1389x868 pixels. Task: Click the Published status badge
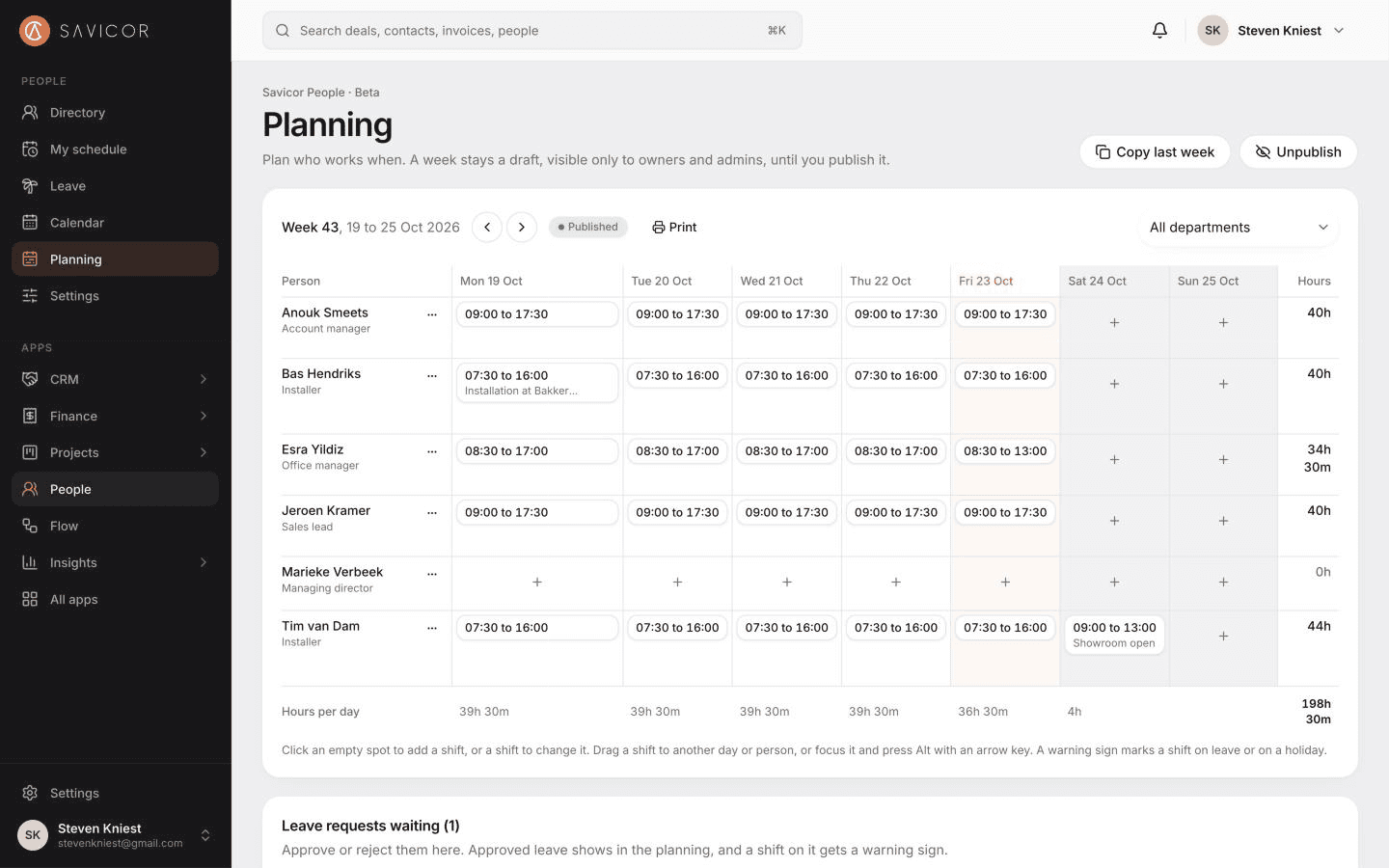tap(588, 228)
